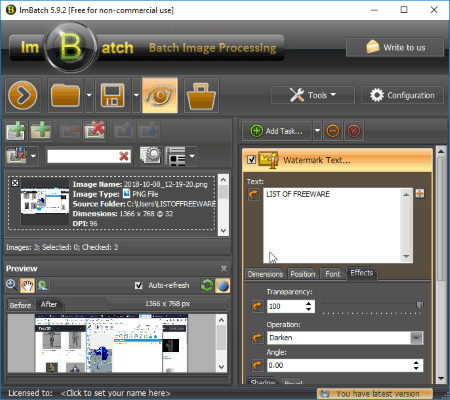Switch to Dimensions tab
The image size is (450, 400).
click(265, 274)
